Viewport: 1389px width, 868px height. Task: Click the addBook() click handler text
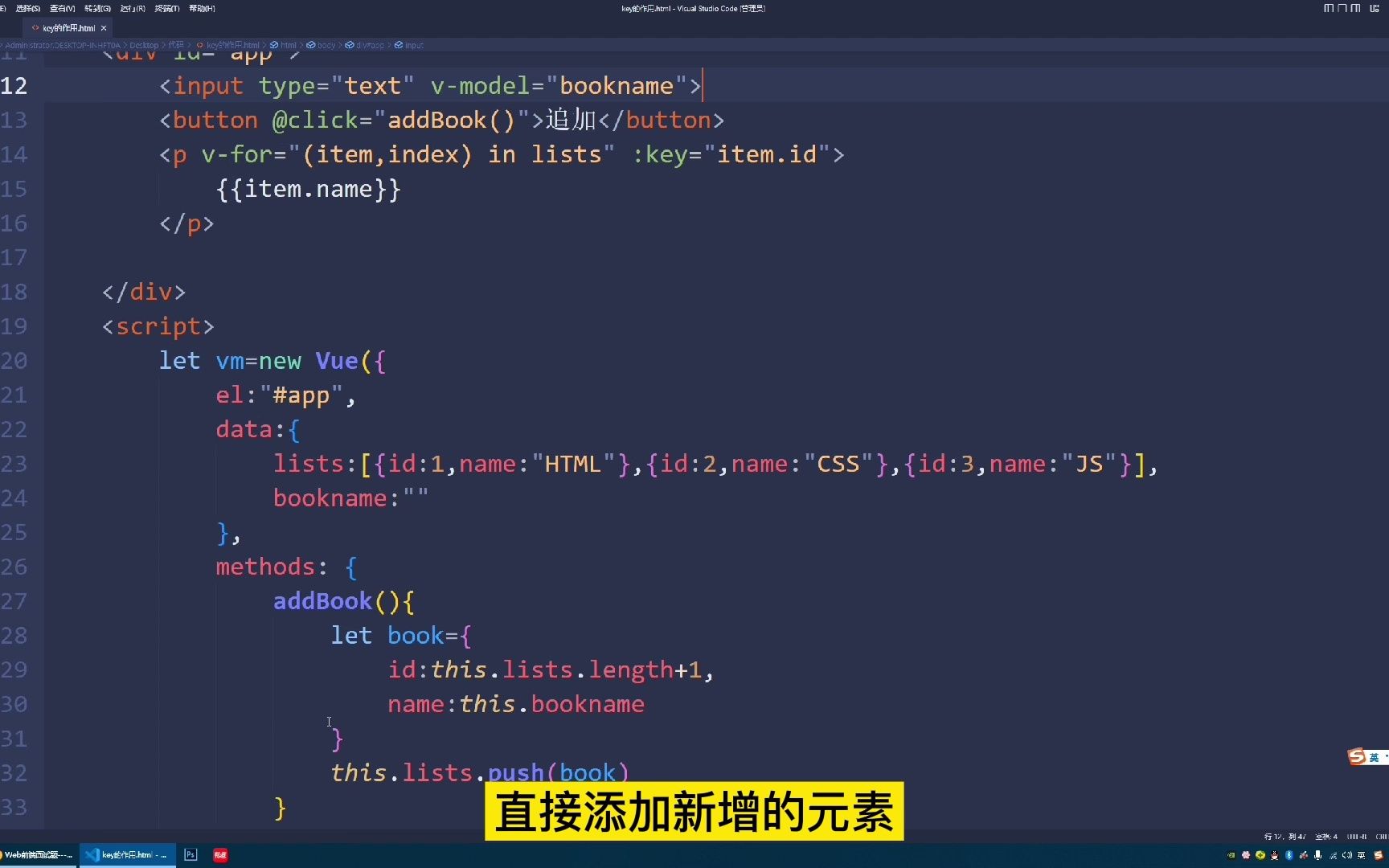point(451,121)
